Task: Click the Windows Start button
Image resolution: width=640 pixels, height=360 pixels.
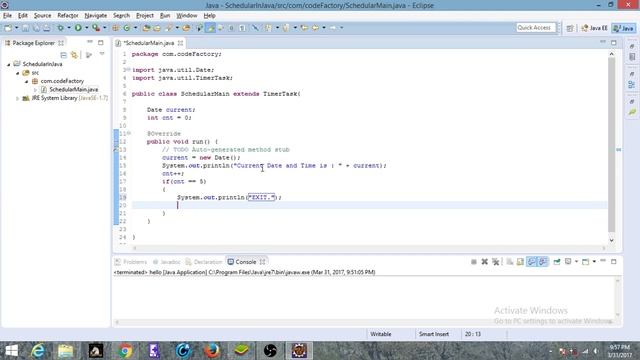Action: pyautogui.click(x=11, y=351)
